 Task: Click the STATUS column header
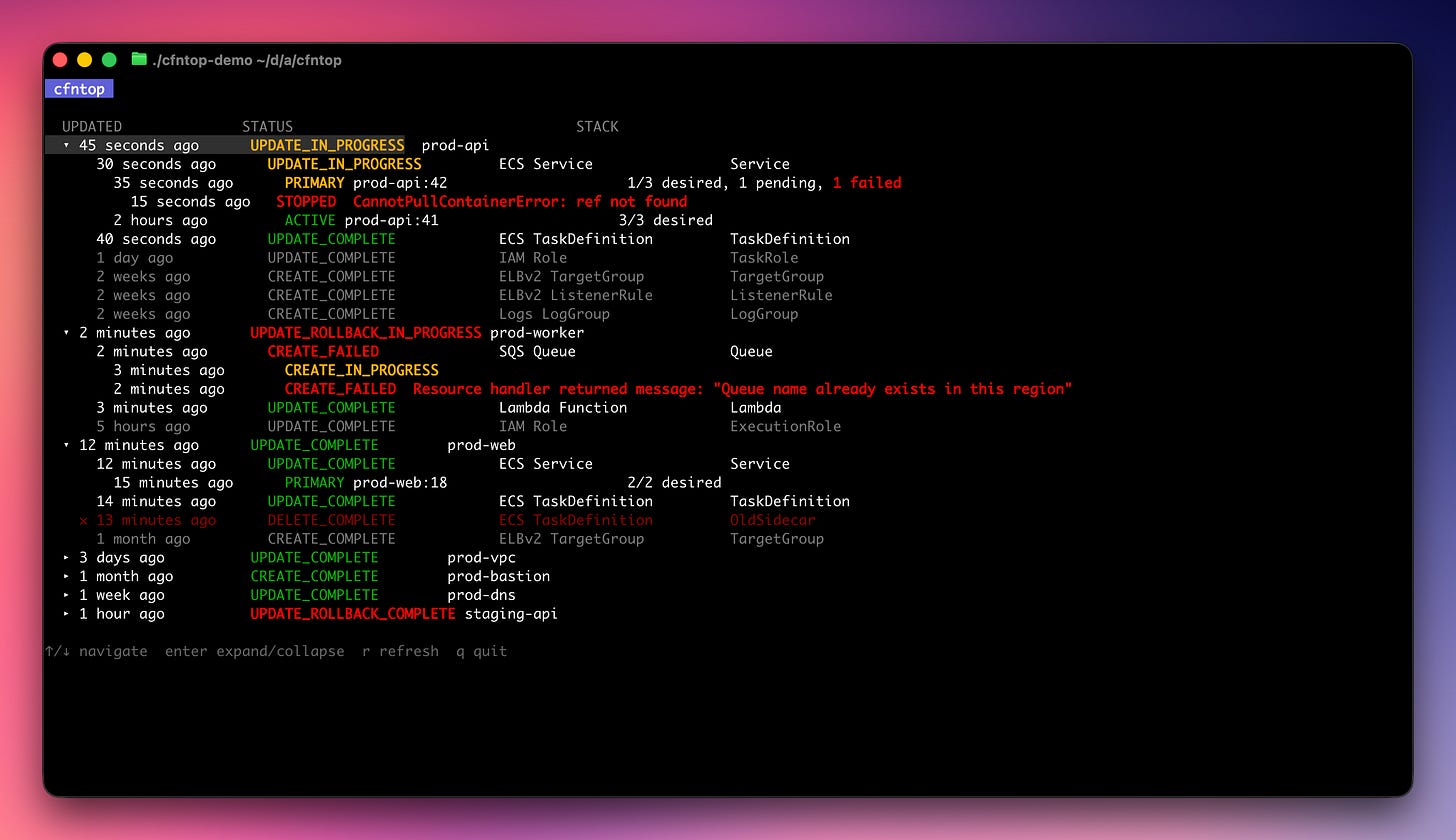click(x=267, y=127)
